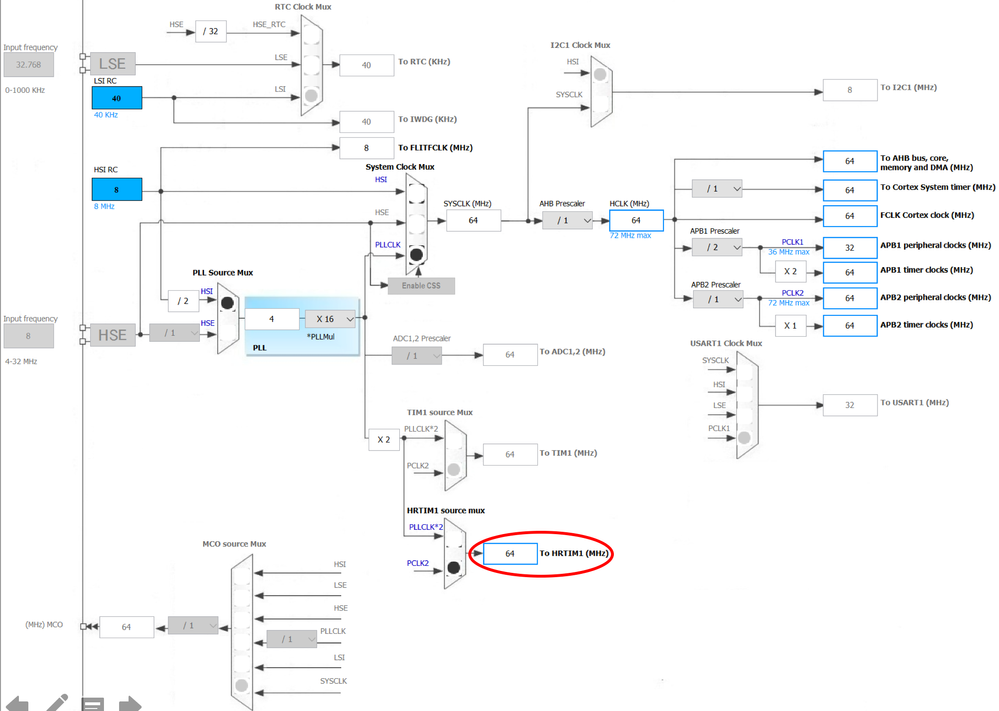Click the To TIM1 (MHz) 64 value
Viewport: 999px width, 711px height.
[510, 454]
